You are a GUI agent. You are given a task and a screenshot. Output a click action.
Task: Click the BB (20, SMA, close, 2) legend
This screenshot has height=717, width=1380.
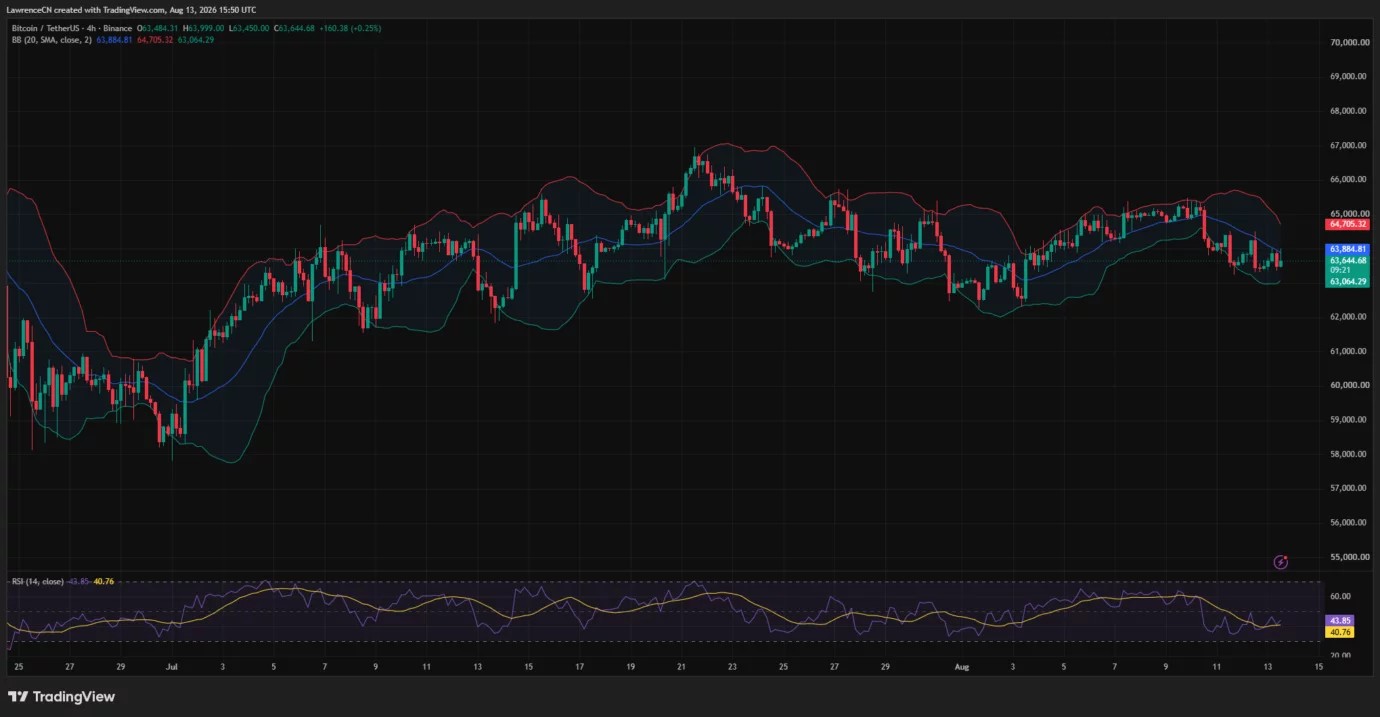[52, 40]
